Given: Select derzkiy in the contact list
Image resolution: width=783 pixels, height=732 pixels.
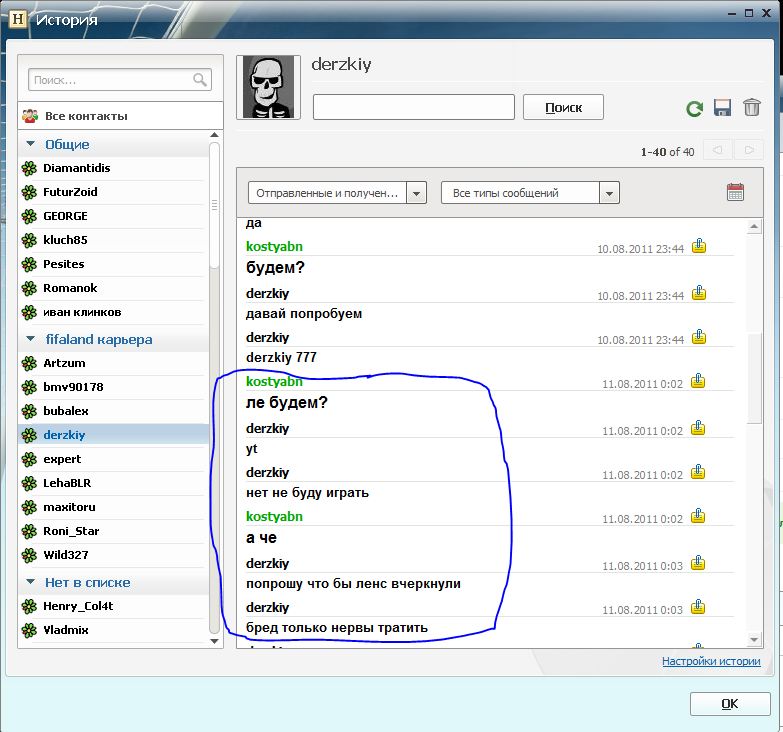Looking at the screenshot, I should pos(113,435).
